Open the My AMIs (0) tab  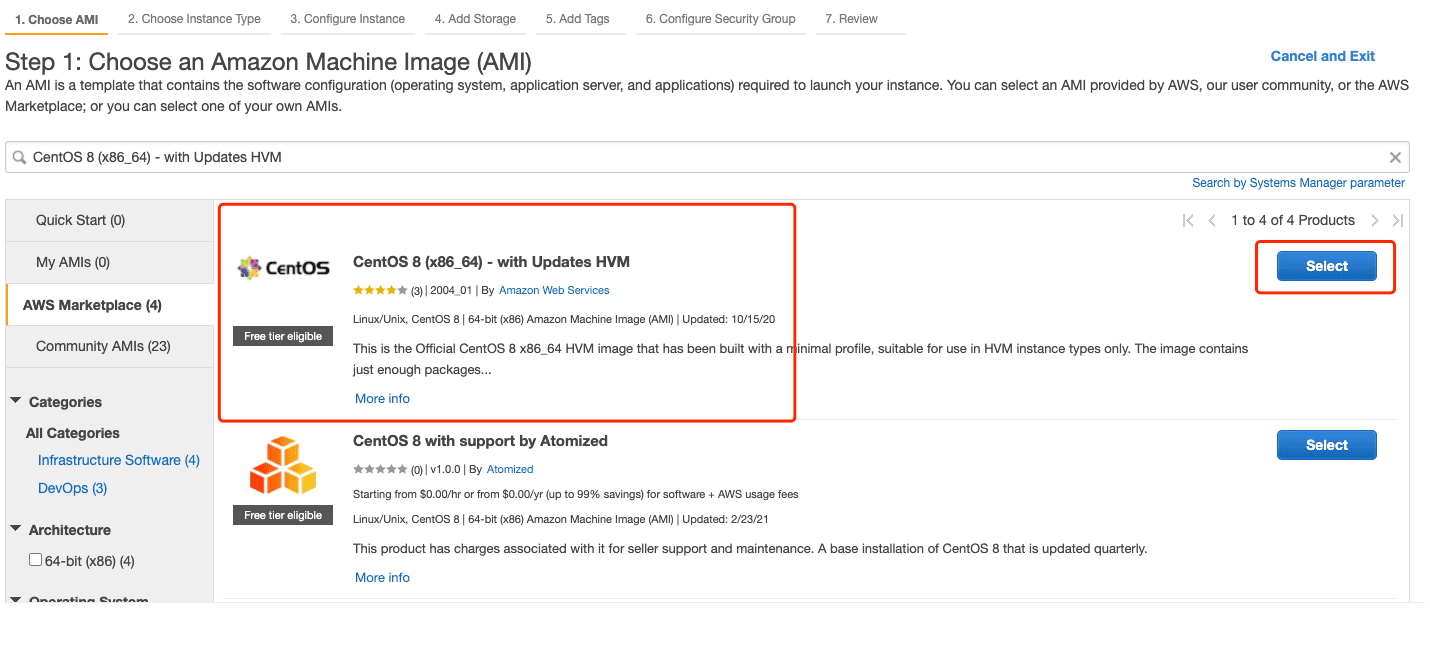(x=109, y=262)
